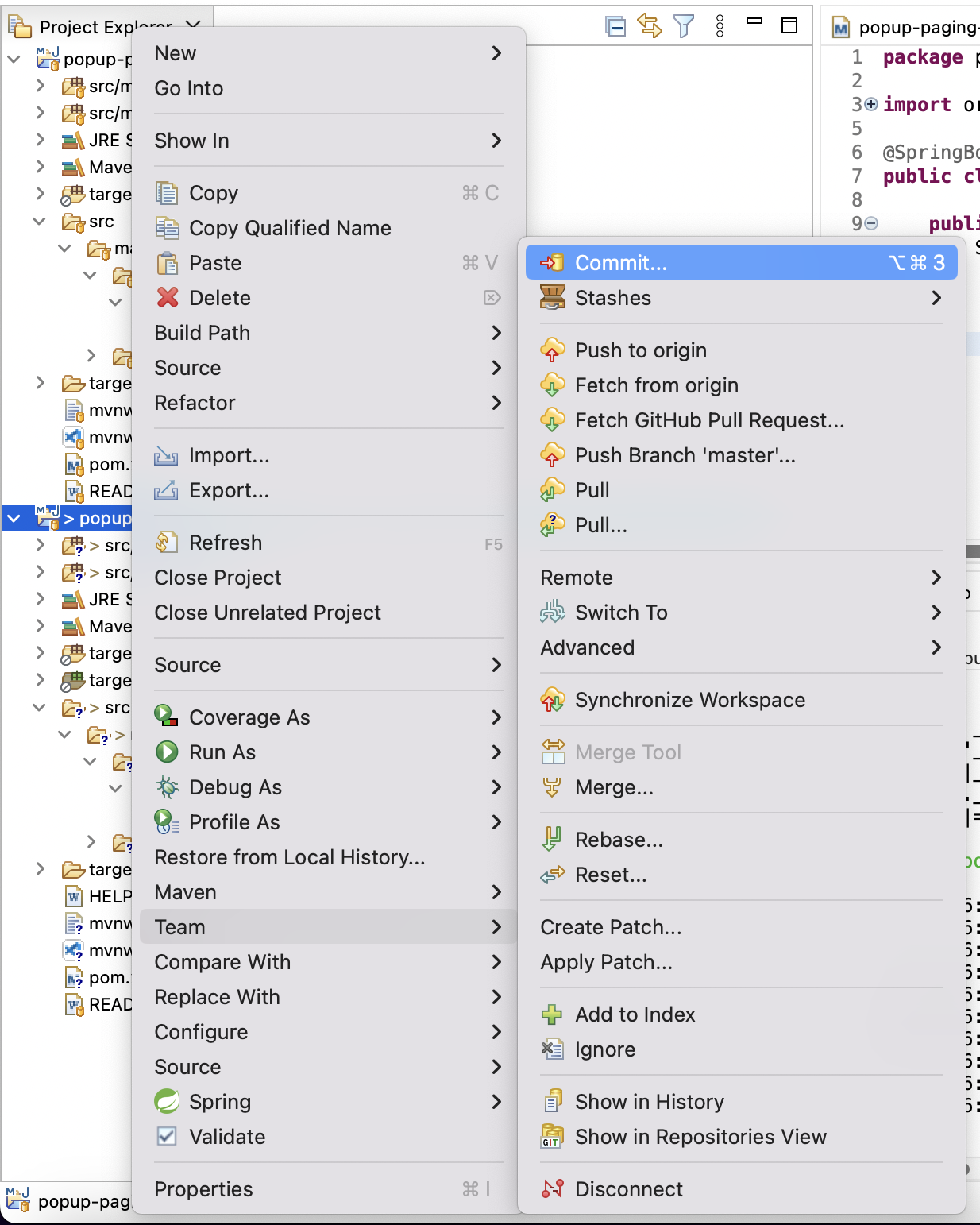The image size is (980, 1225).
Task: Expand the Advanced submenu arrow
Action: [936, 647]
